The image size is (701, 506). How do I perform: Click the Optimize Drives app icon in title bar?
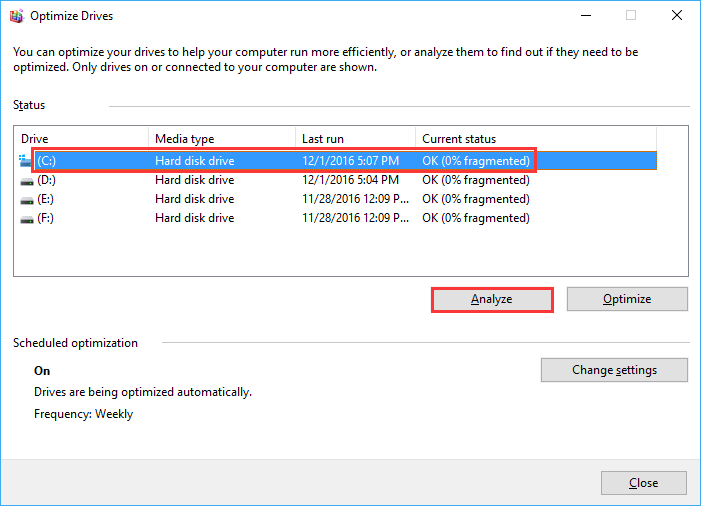pos(17,16)
